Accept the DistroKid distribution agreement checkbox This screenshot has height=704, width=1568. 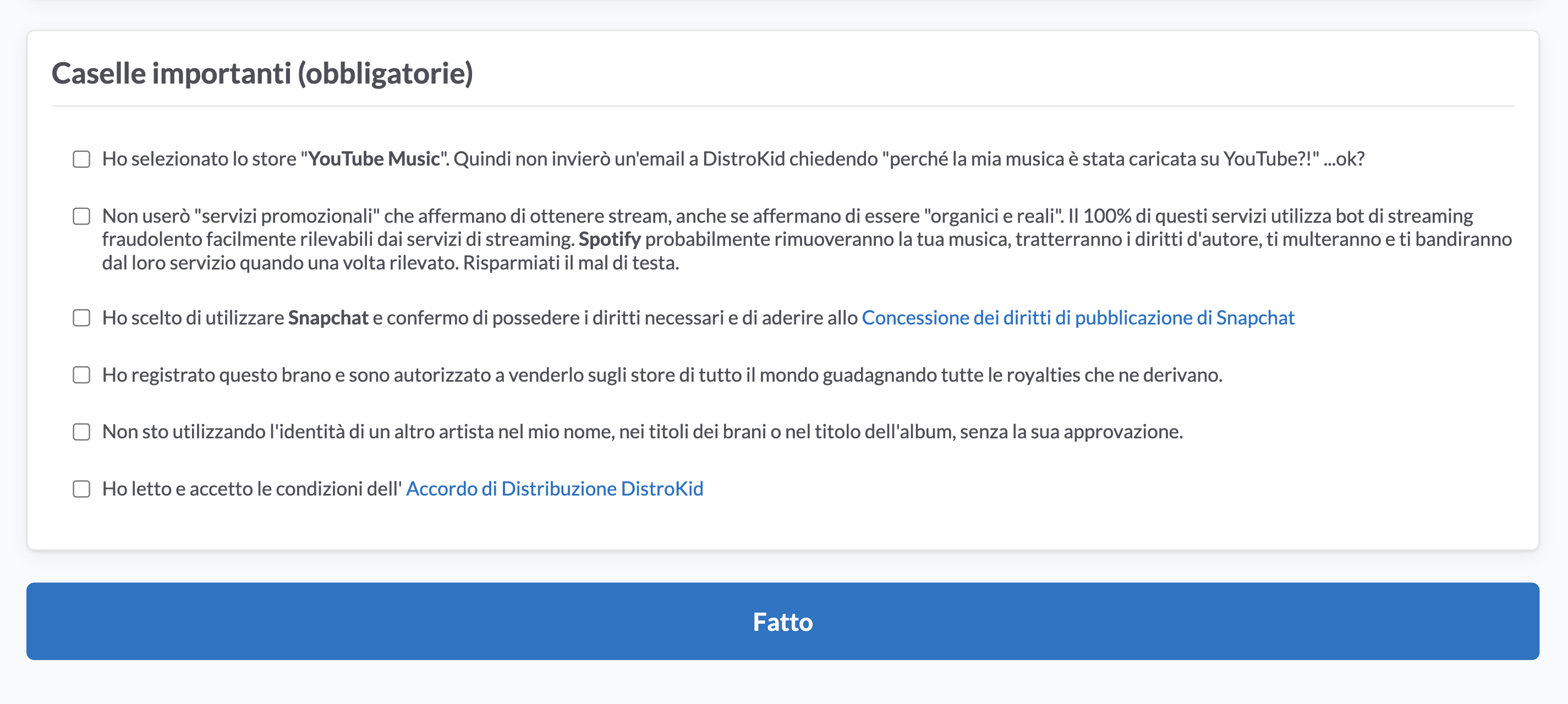click(81, 488)
